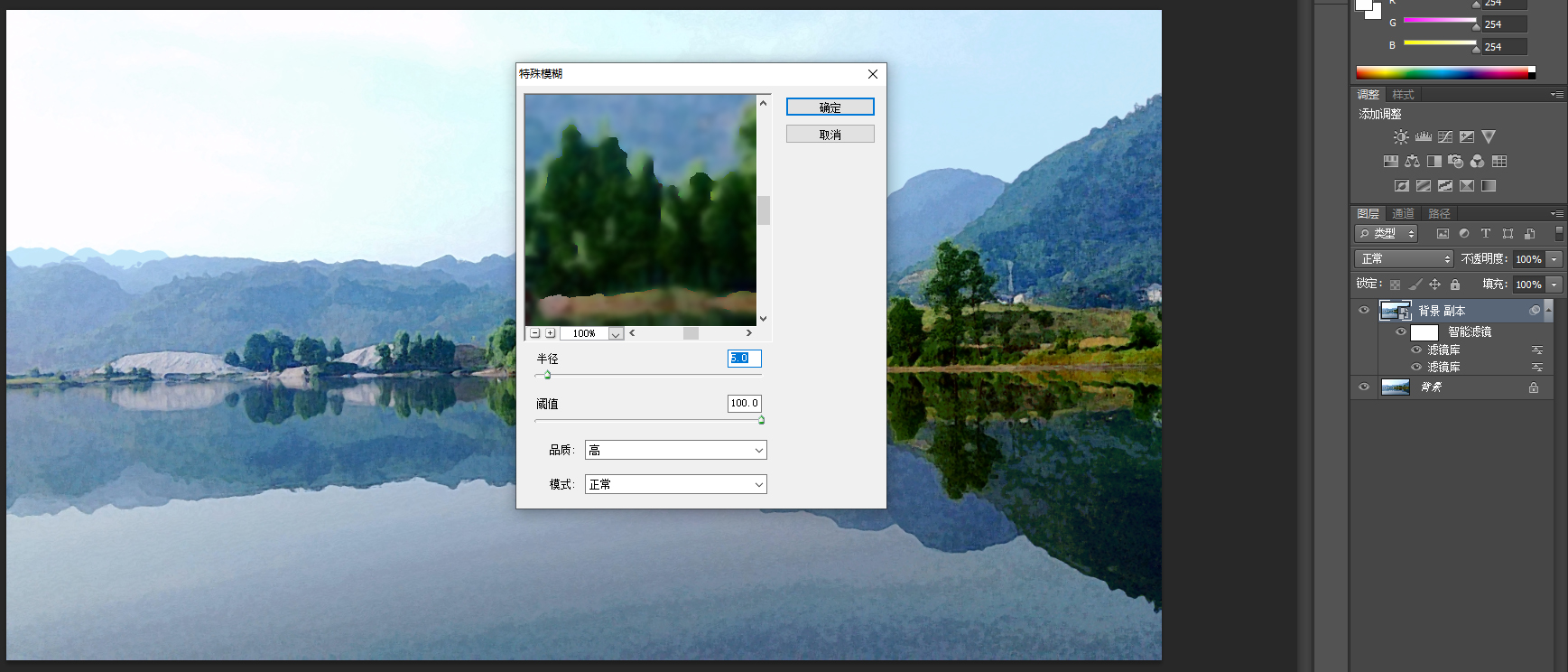Click the zoom-in plus button under preview
The width and height of the screenshot is (1568, 672).
[x=551, y=333]
